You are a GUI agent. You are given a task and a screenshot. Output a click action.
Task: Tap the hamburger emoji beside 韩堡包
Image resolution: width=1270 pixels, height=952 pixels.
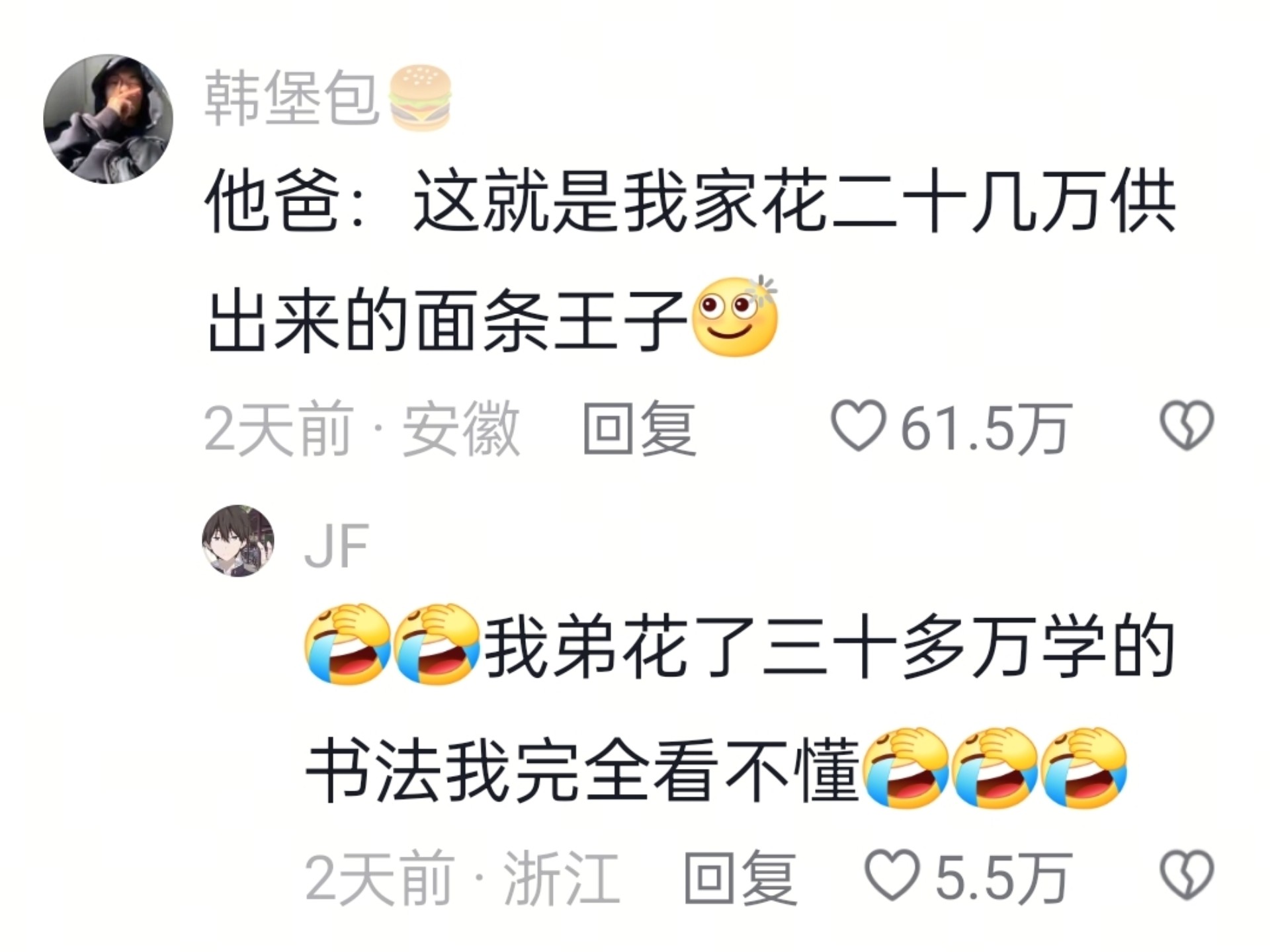pos(419,97)
